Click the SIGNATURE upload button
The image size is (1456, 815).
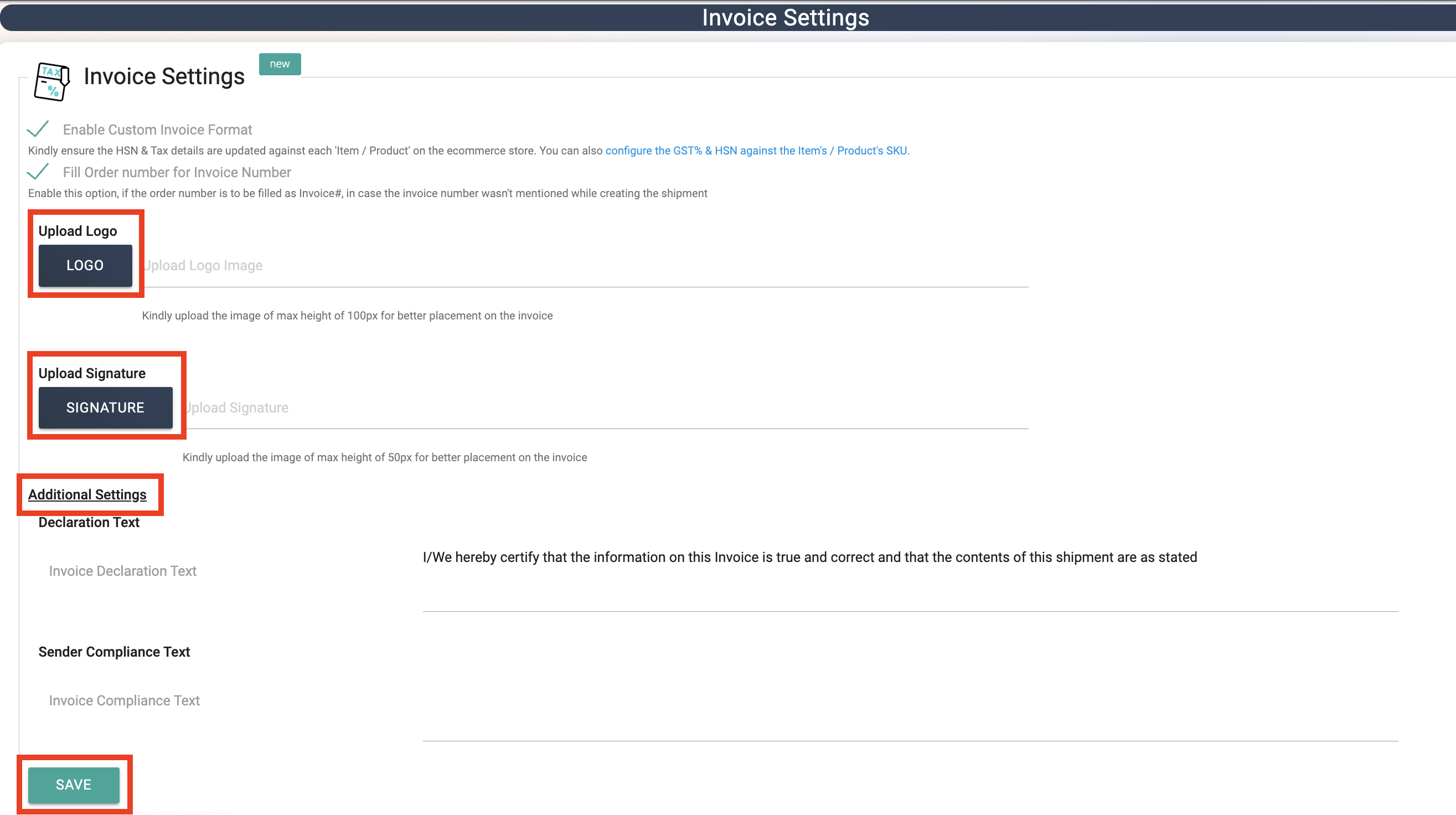pos(106,407)
